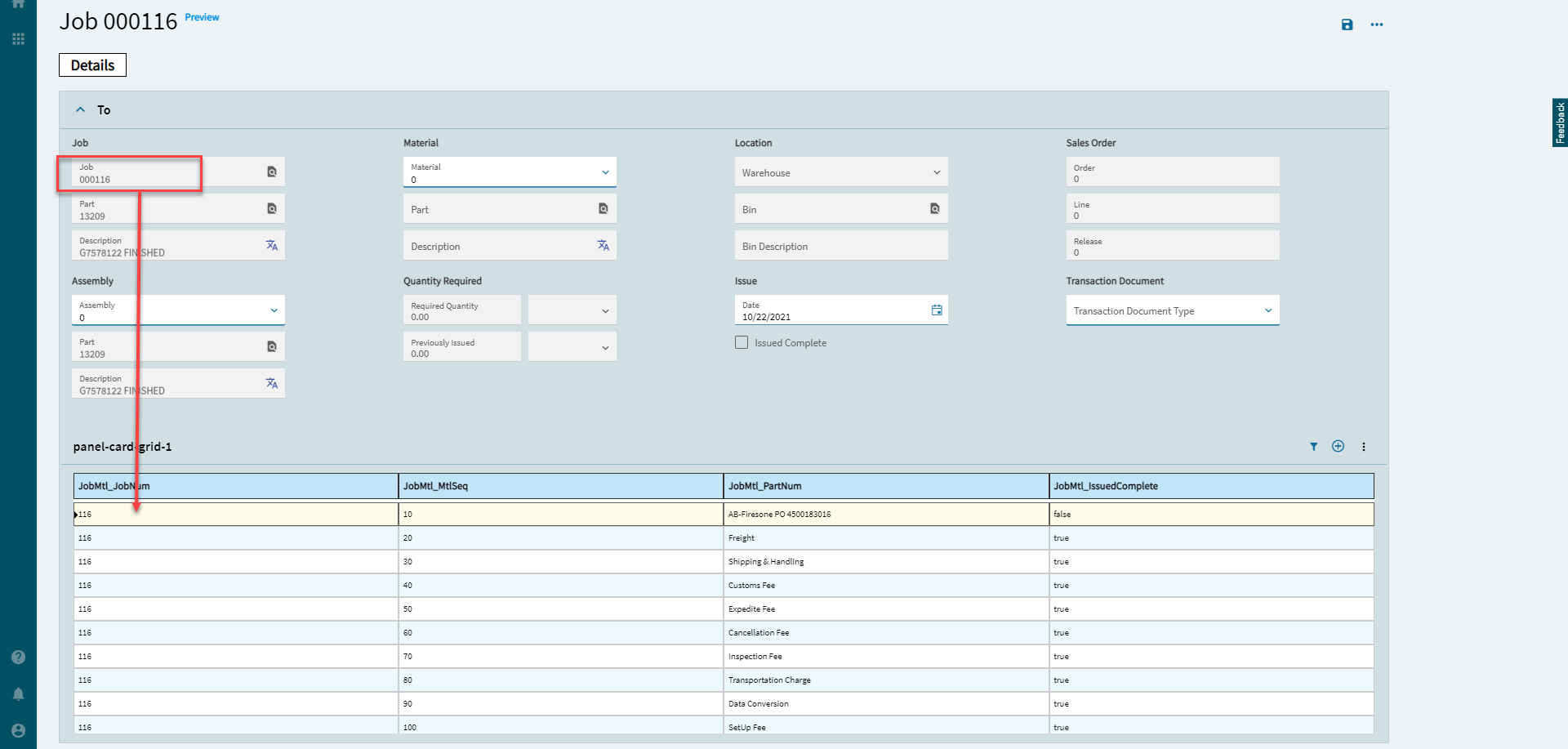Screen dimensions: 1568x749
Task: Toggle the Issued Complete checkbox
Action: [x=742, y=343]
